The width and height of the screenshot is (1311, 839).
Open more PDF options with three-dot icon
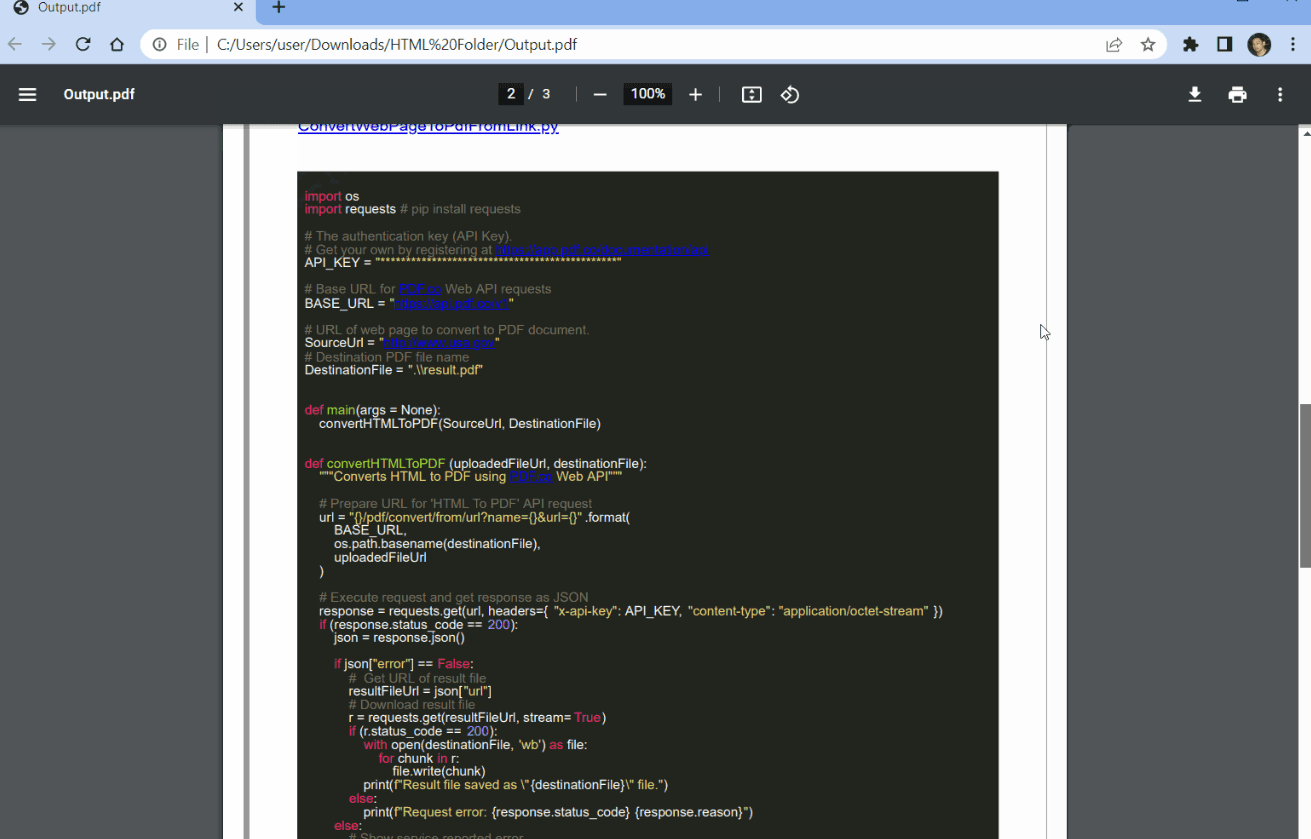[x=1280, y=94]
